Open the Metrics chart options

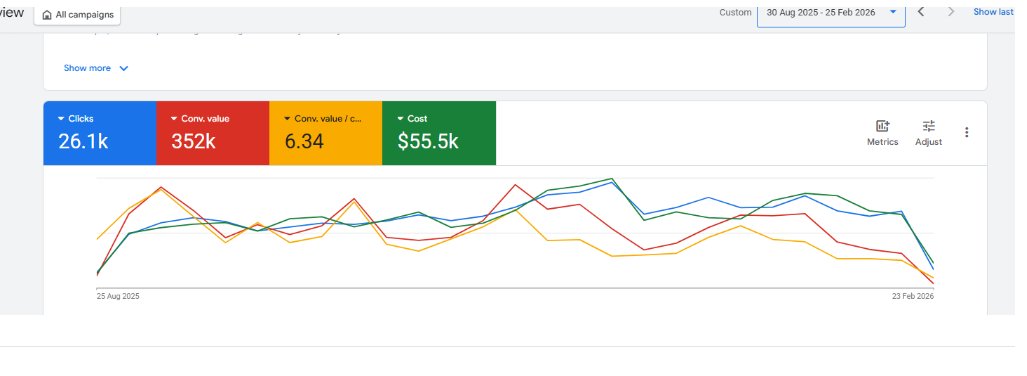[882, 133]
